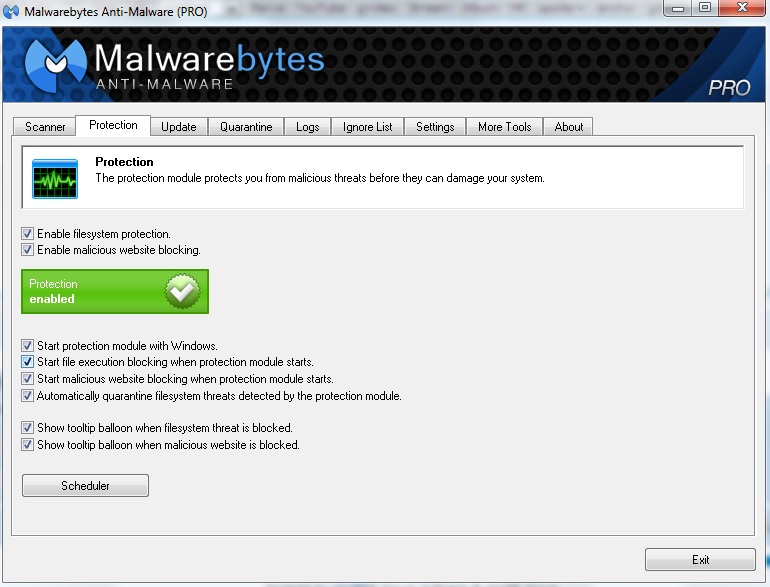Open the More Tools tab
The image size is (770, 587).
coord(504,127)
